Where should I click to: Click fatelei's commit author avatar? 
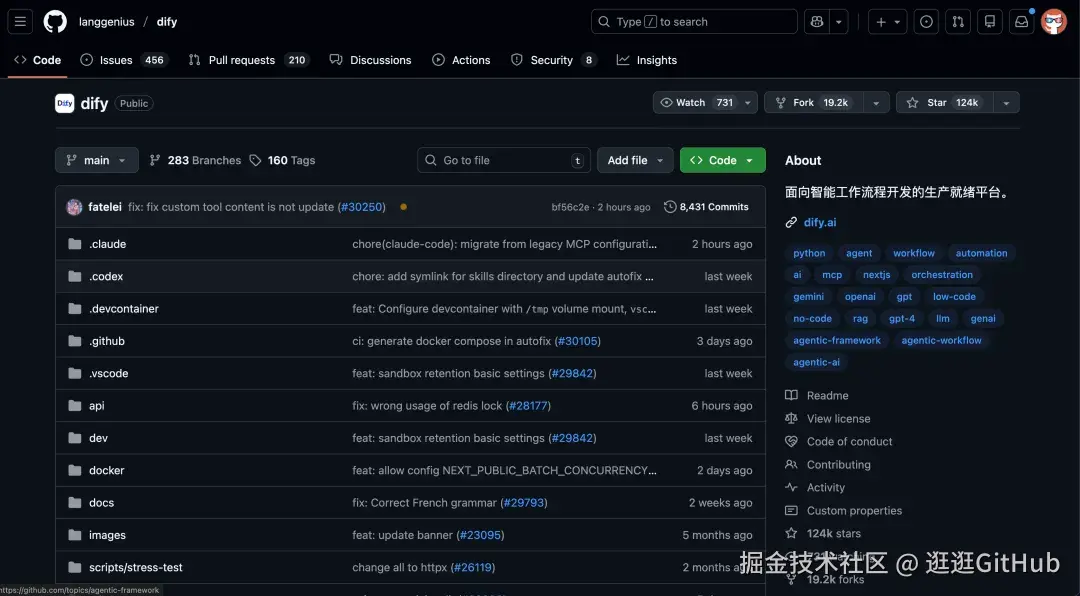tap(74, 207)
